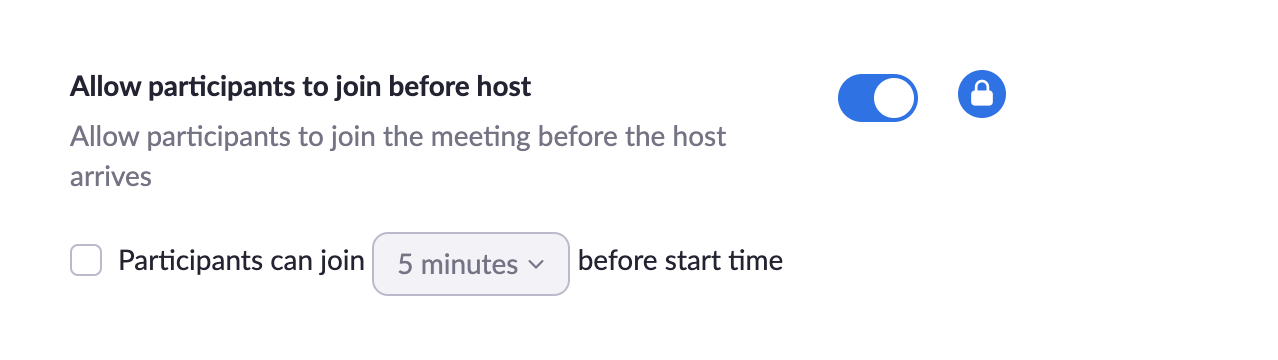Check the empty box before Participants can join
1278x360 pixels.
[86, 261]
